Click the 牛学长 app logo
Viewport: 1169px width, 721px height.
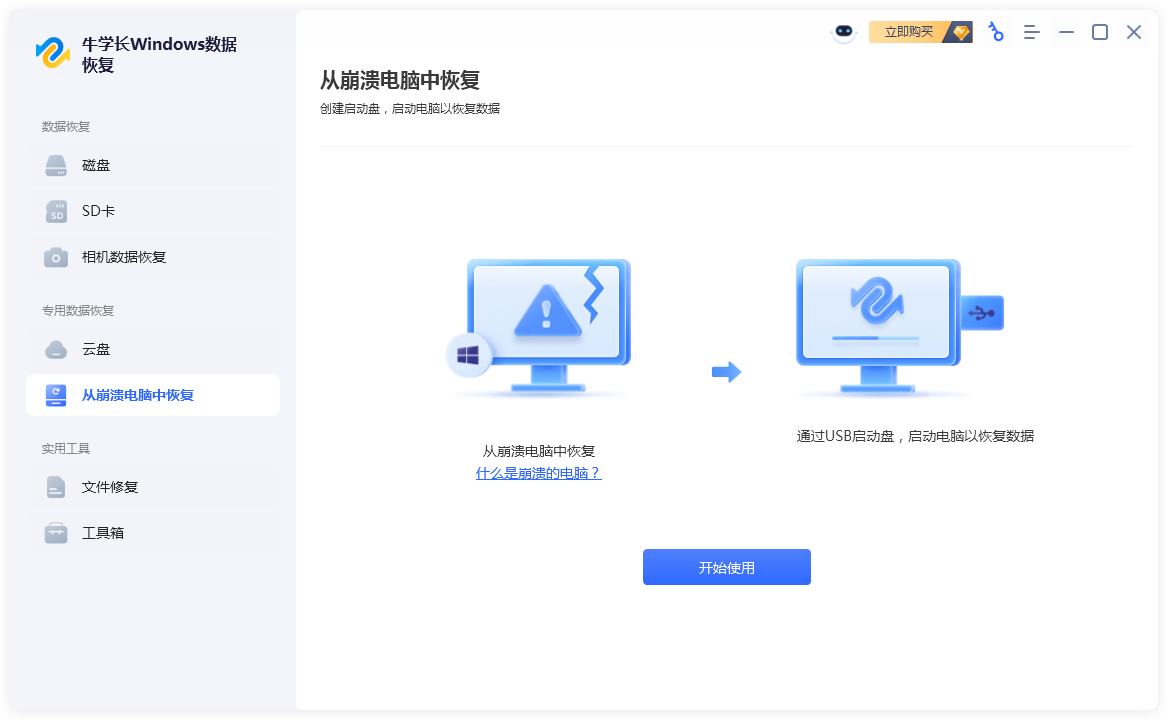pyautogui.click(x=53, y=53)
